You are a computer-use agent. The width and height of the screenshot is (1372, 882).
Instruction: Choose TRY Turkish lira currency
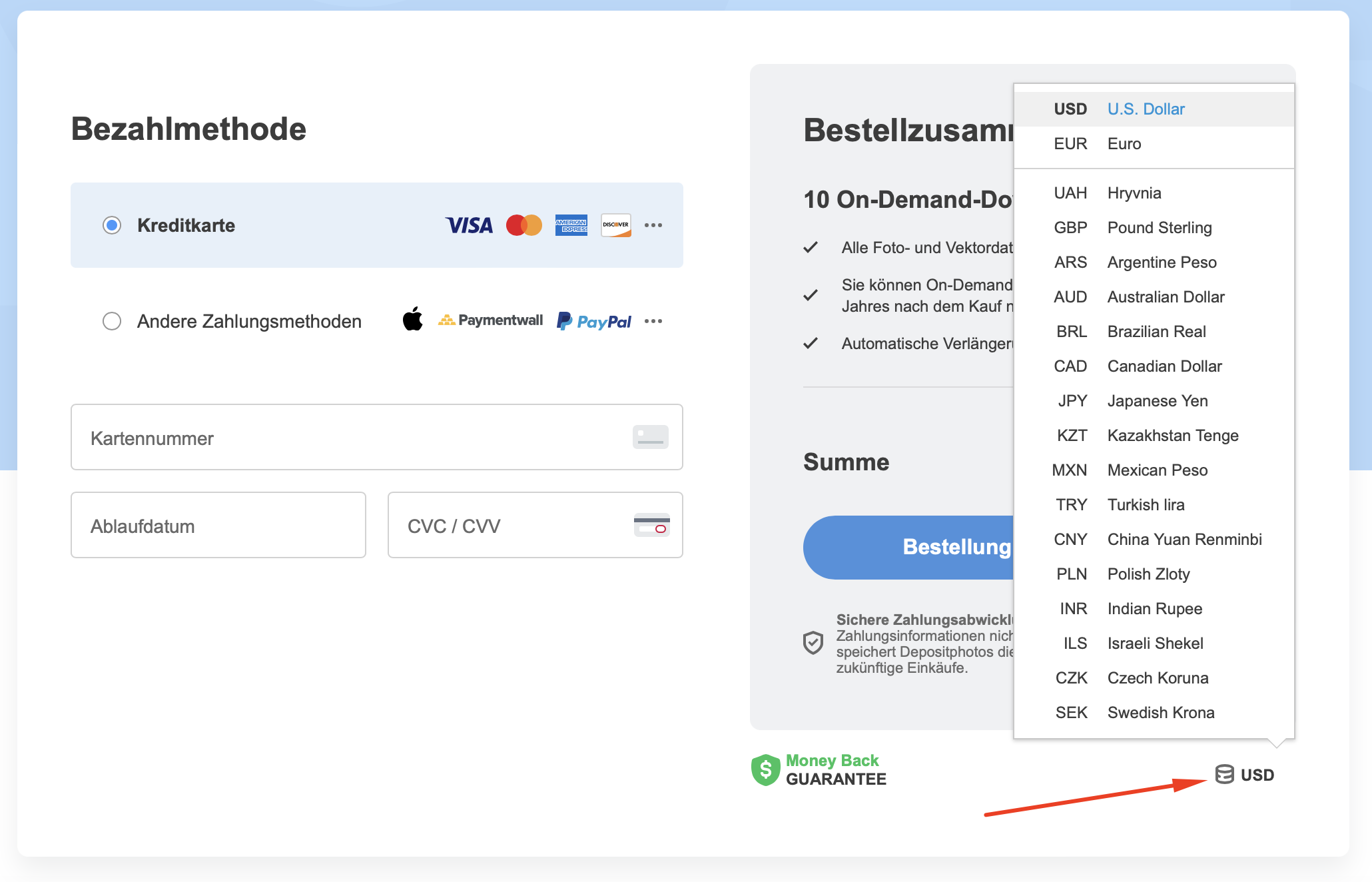coord(1154,505)
